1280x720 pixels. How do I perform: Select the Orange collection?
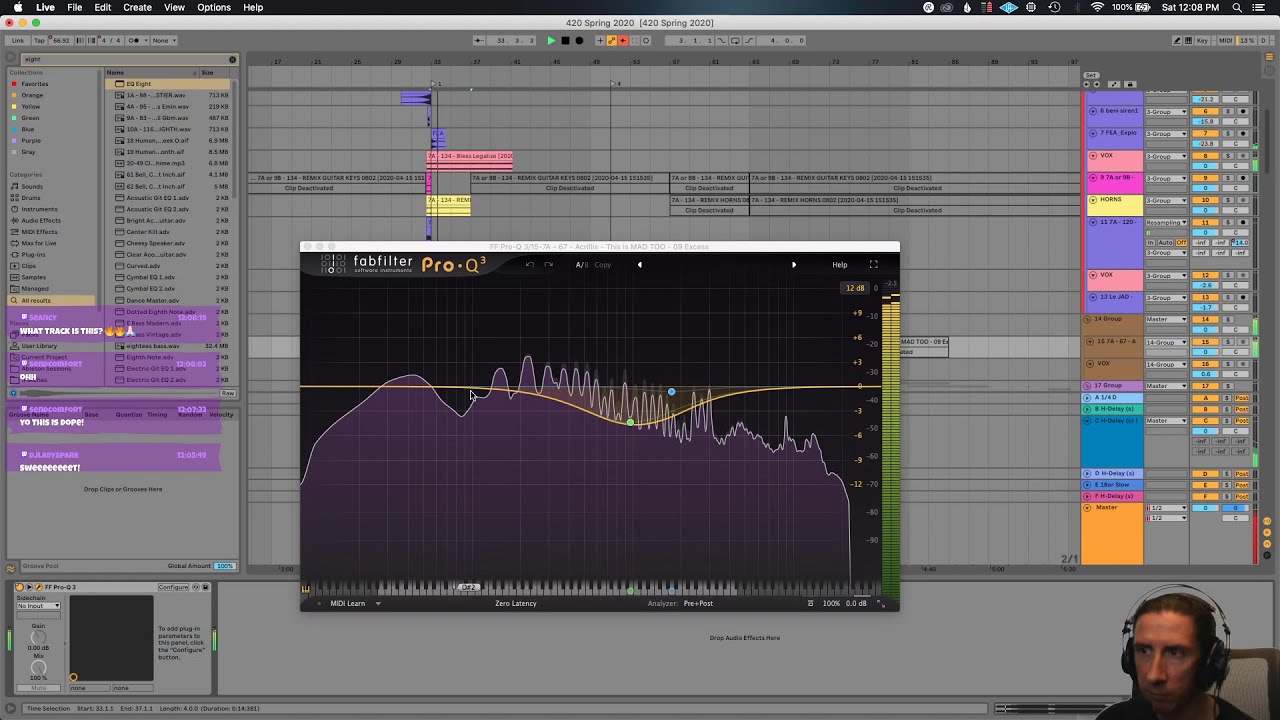point(32,95)
